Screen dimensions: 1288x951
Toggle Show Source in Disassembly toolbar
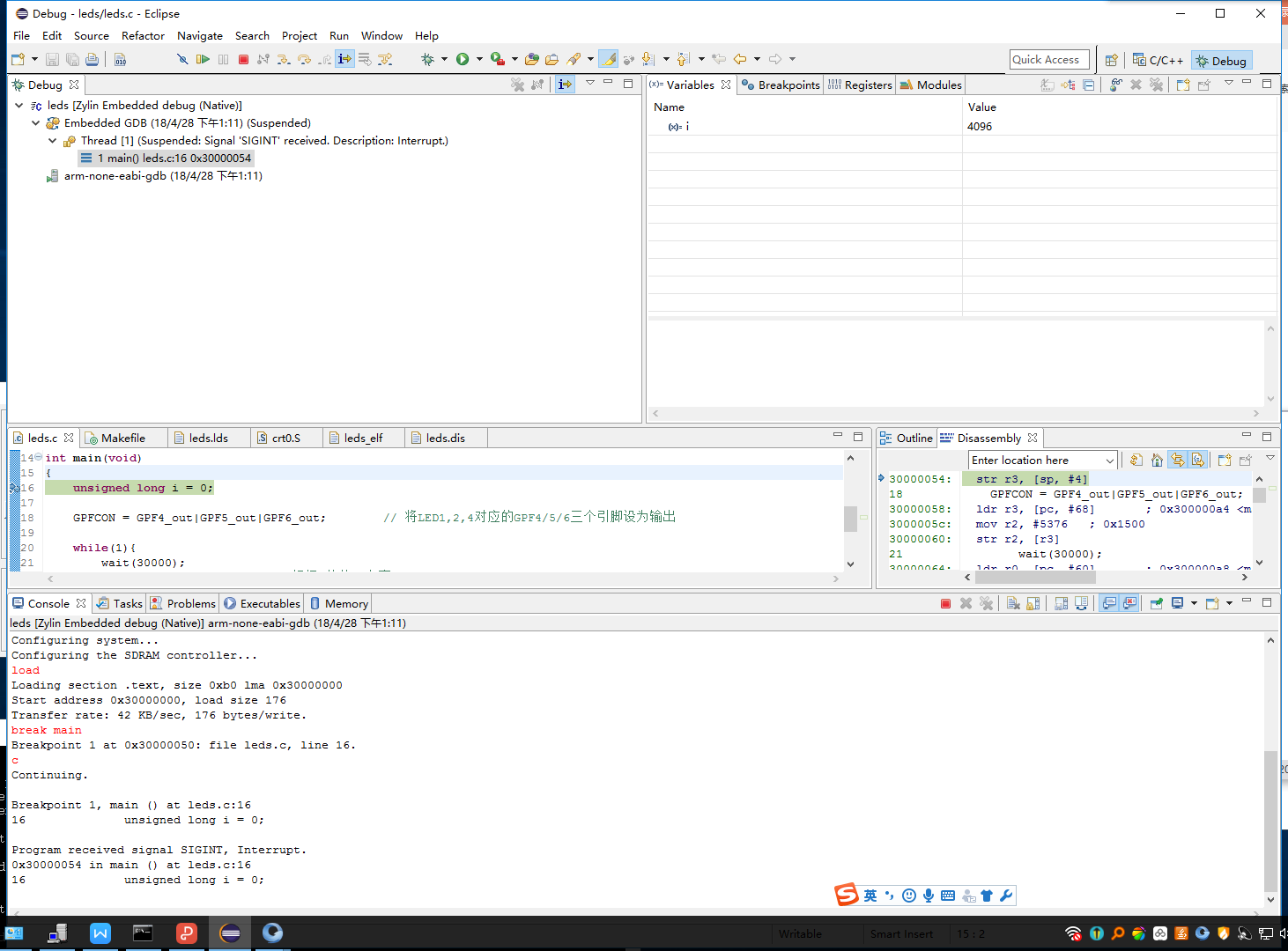point(1198,460)
